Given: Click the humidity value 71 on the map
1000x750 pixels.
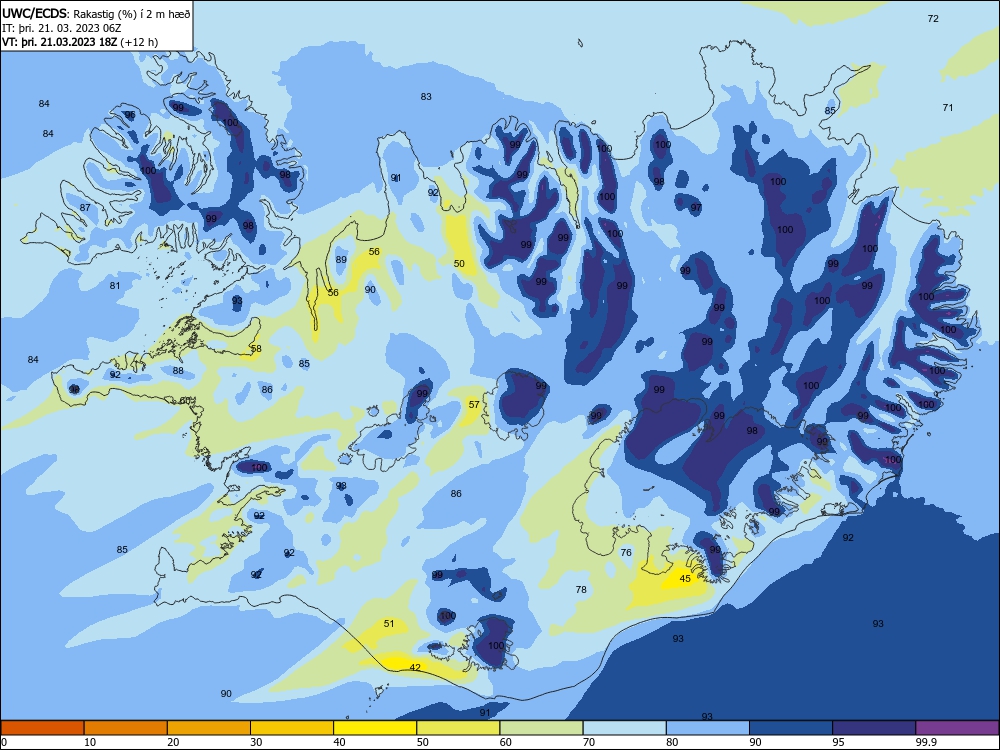Looking at the screenshot, I should click(x=948, y=108).
